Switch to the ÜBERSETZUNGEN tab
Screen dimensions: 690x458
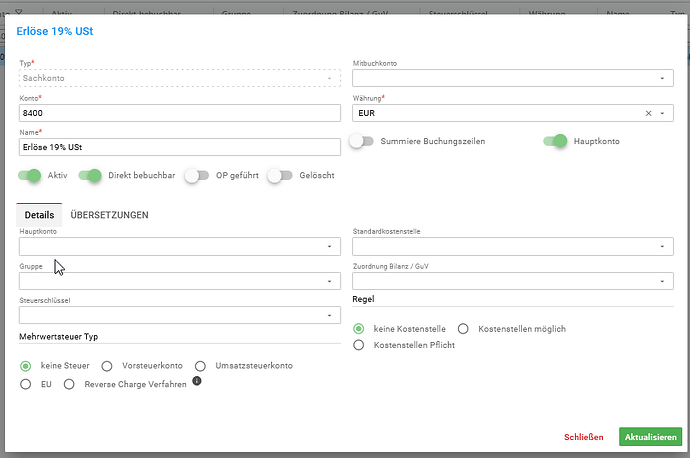tap(110, 215)
